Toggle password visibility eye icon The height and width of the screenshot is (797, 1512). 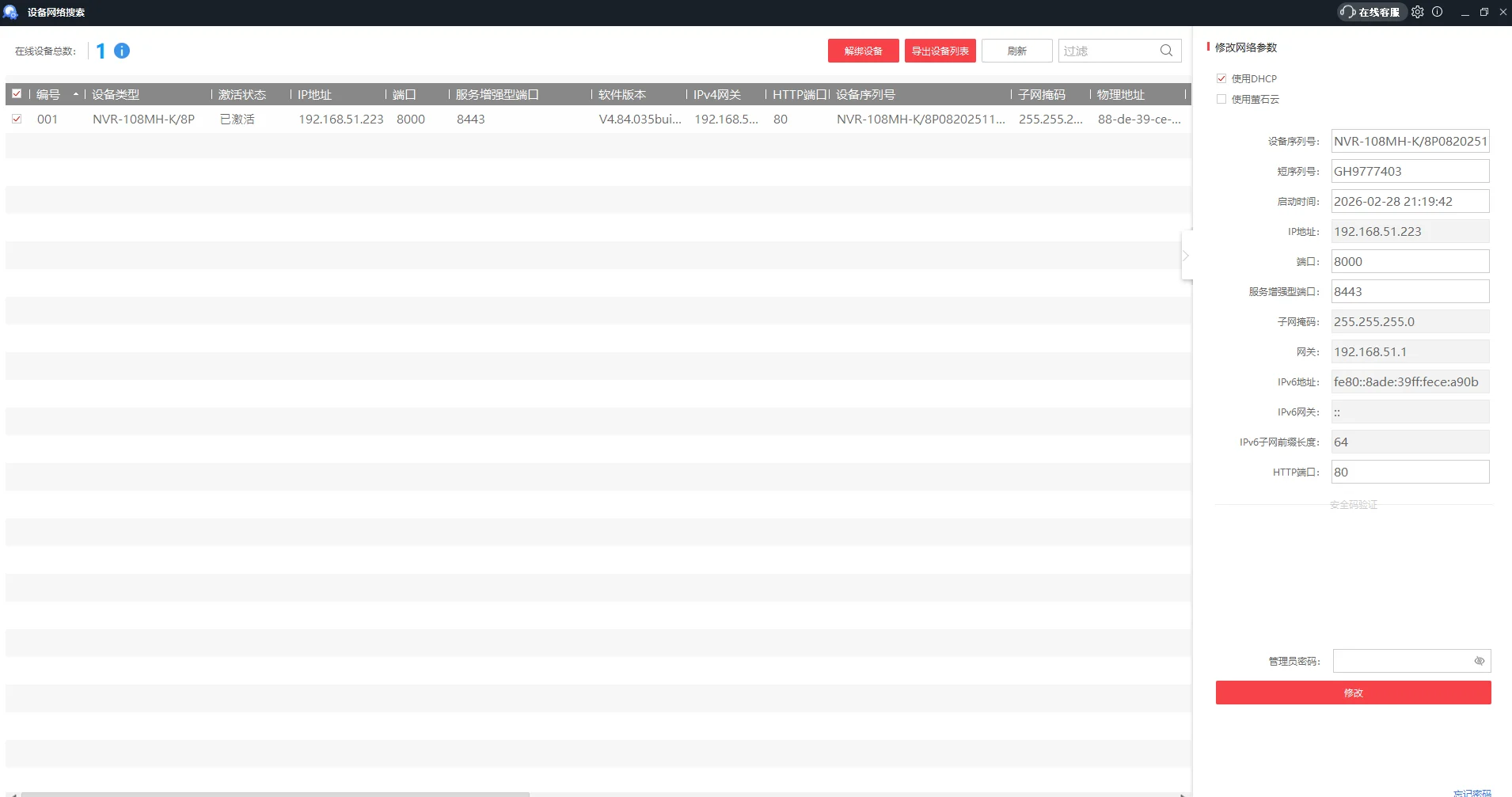coord(1479,661)
